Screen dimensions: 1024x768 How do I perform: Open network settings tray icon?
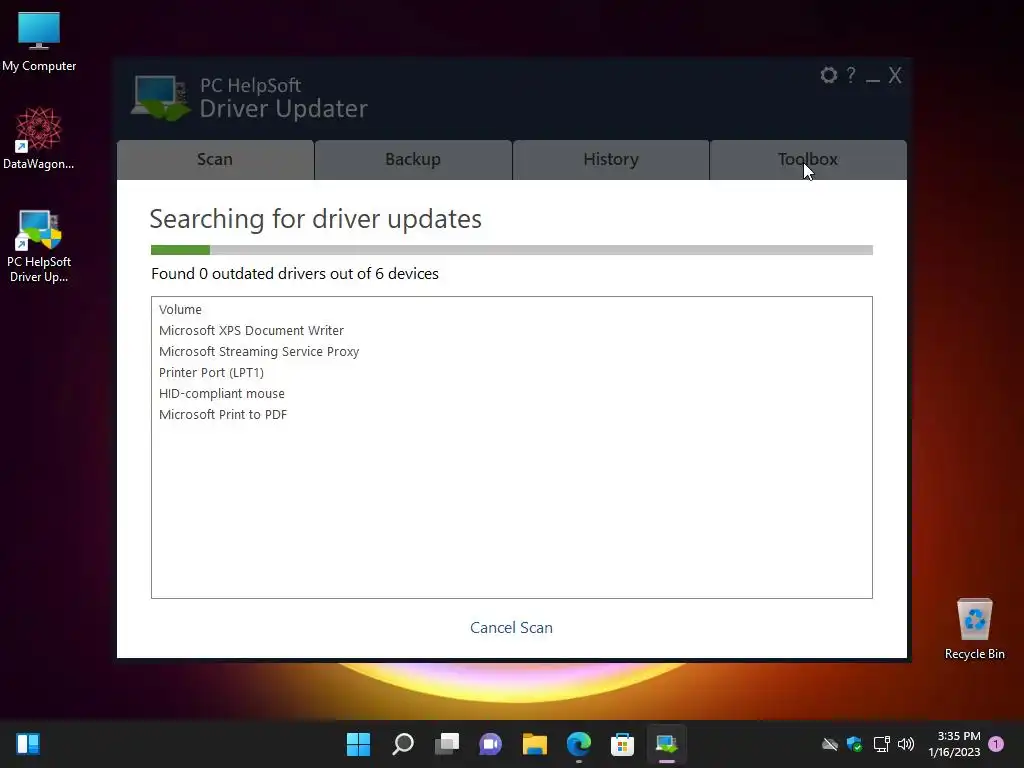882,744
